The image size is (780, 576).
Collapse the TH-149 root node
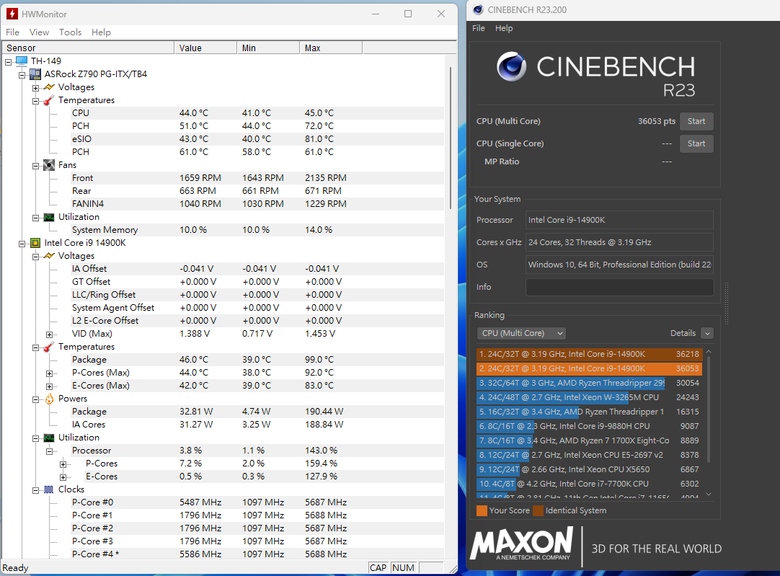(8, 62)
